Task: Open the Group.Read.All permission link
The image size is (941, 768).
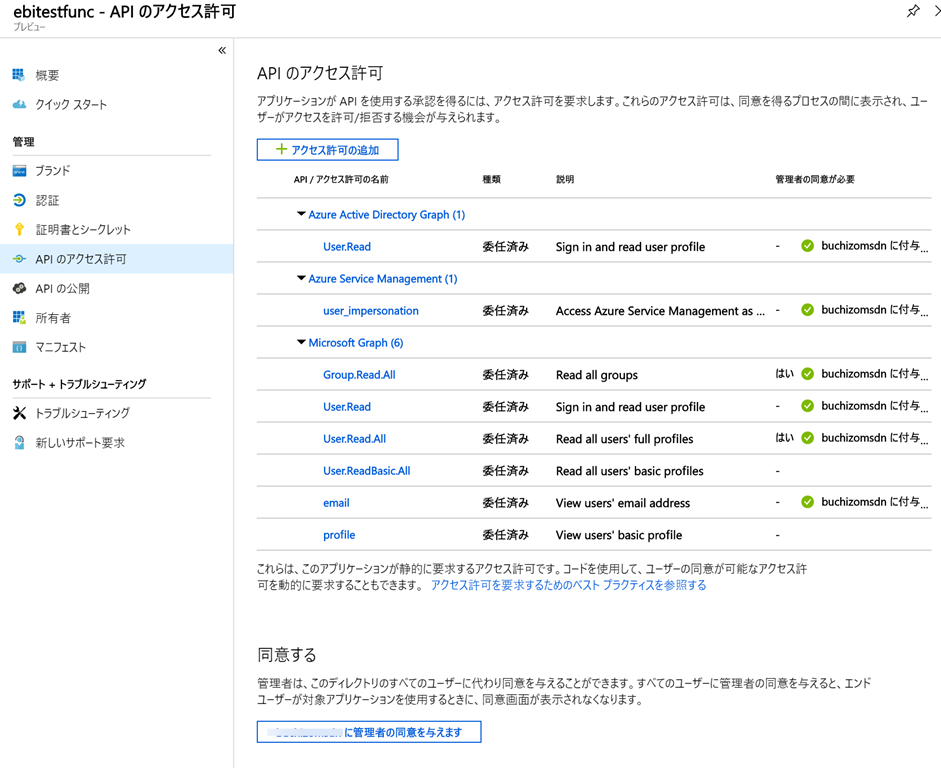Action: point(359,375)
